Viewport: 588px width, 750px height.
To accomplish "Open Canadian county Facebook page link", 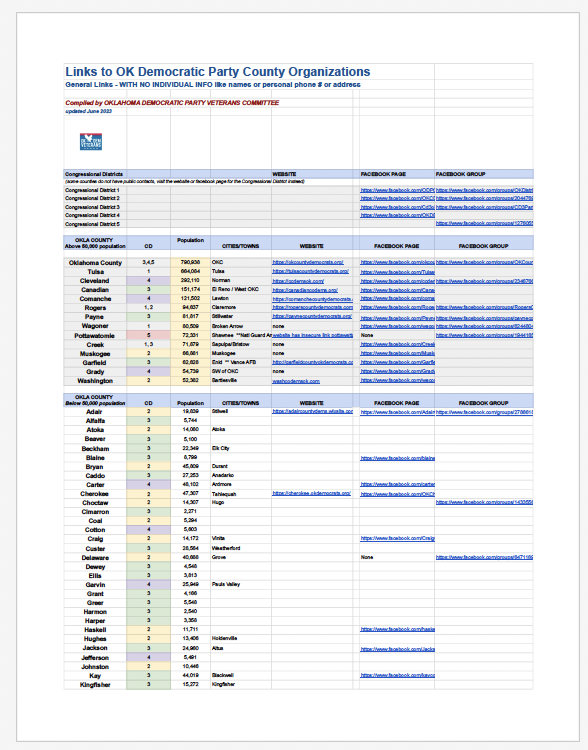I will click(x=397, y=290).
